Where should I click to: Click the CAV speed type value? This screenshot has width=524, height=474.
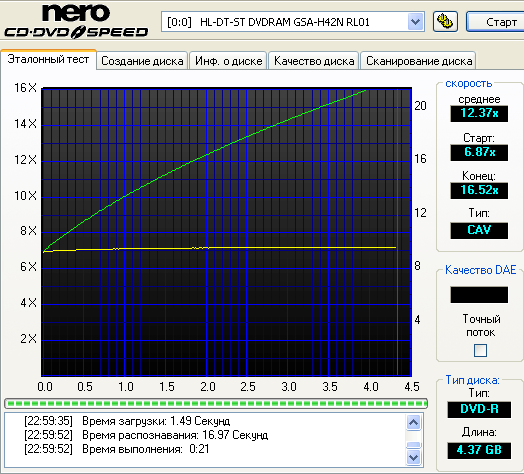pyautogui.click(x=479, y=230)
